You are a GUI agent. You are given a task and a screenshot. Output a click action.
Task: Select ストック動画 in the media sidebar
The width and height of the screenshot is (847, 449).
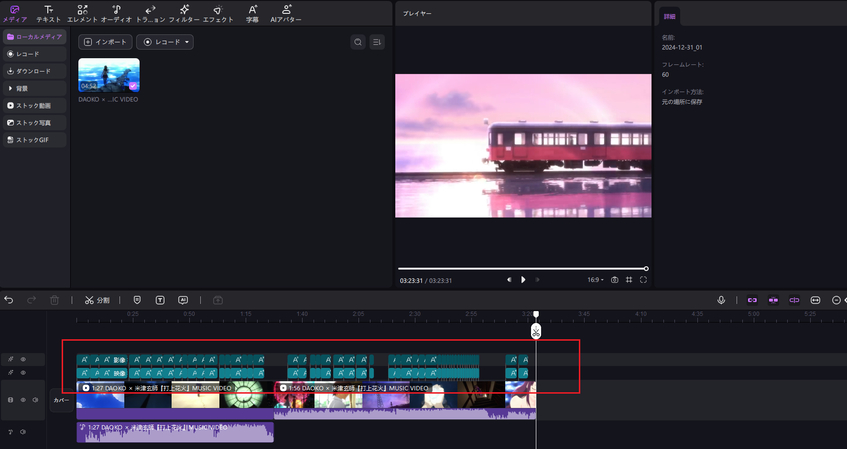[x=35, y=105]
